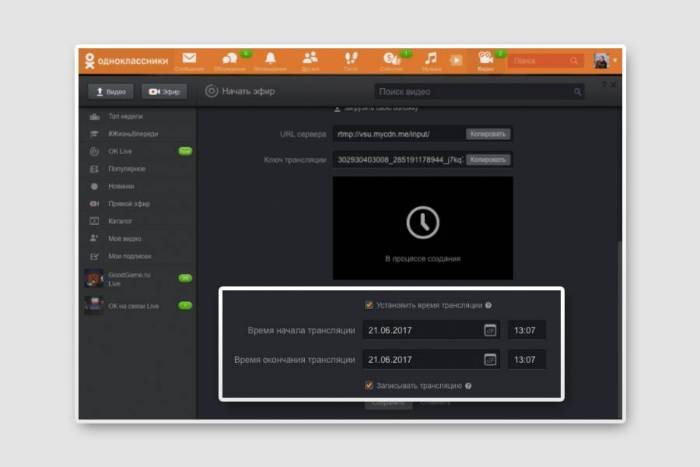The height and width of the screenshot is (467, 700).
Task: Open the notifications bell icon
Action: [x=270, y=59]
